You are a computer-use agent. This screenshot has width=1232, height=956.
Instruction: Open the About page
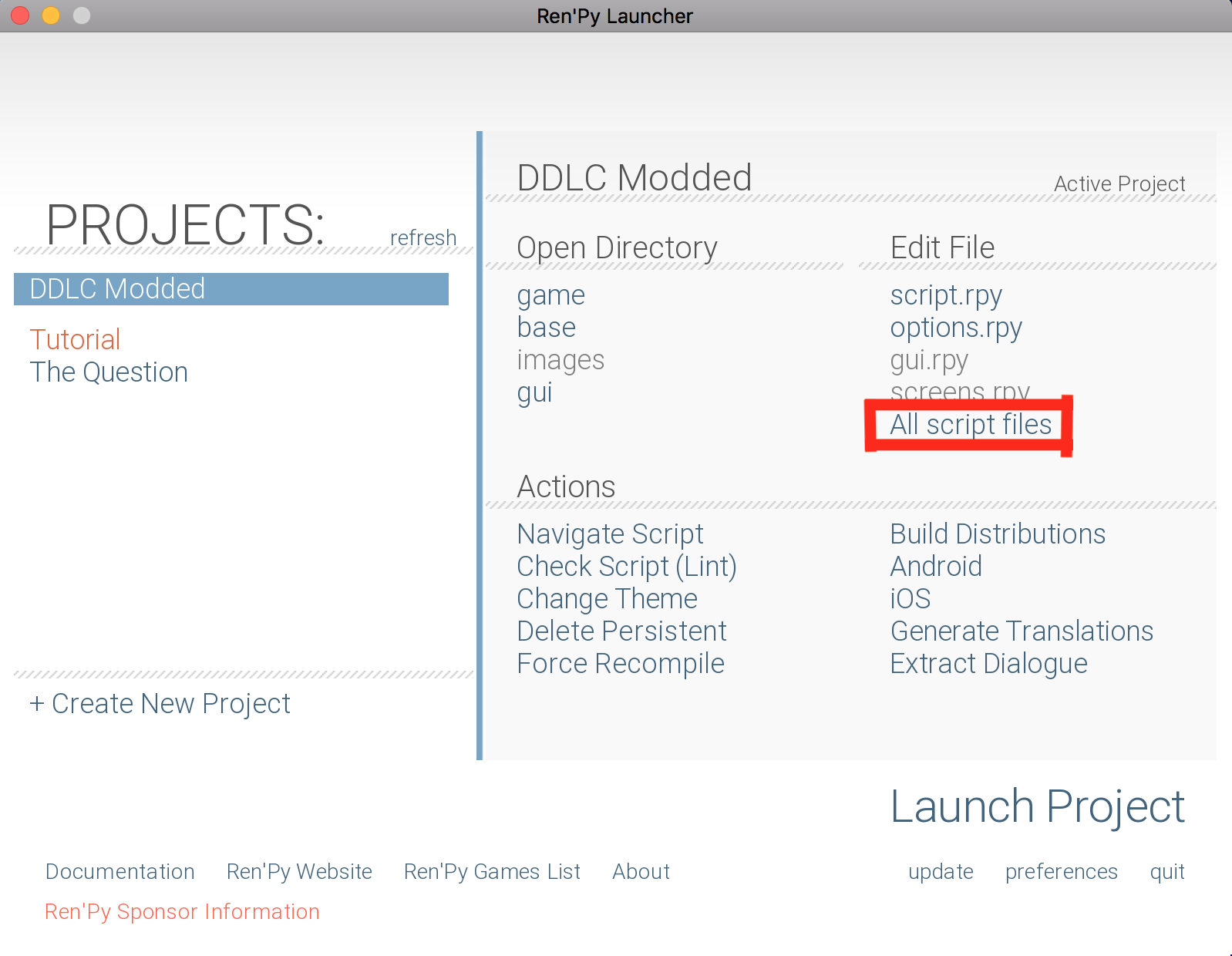click(x=641, y=871)
